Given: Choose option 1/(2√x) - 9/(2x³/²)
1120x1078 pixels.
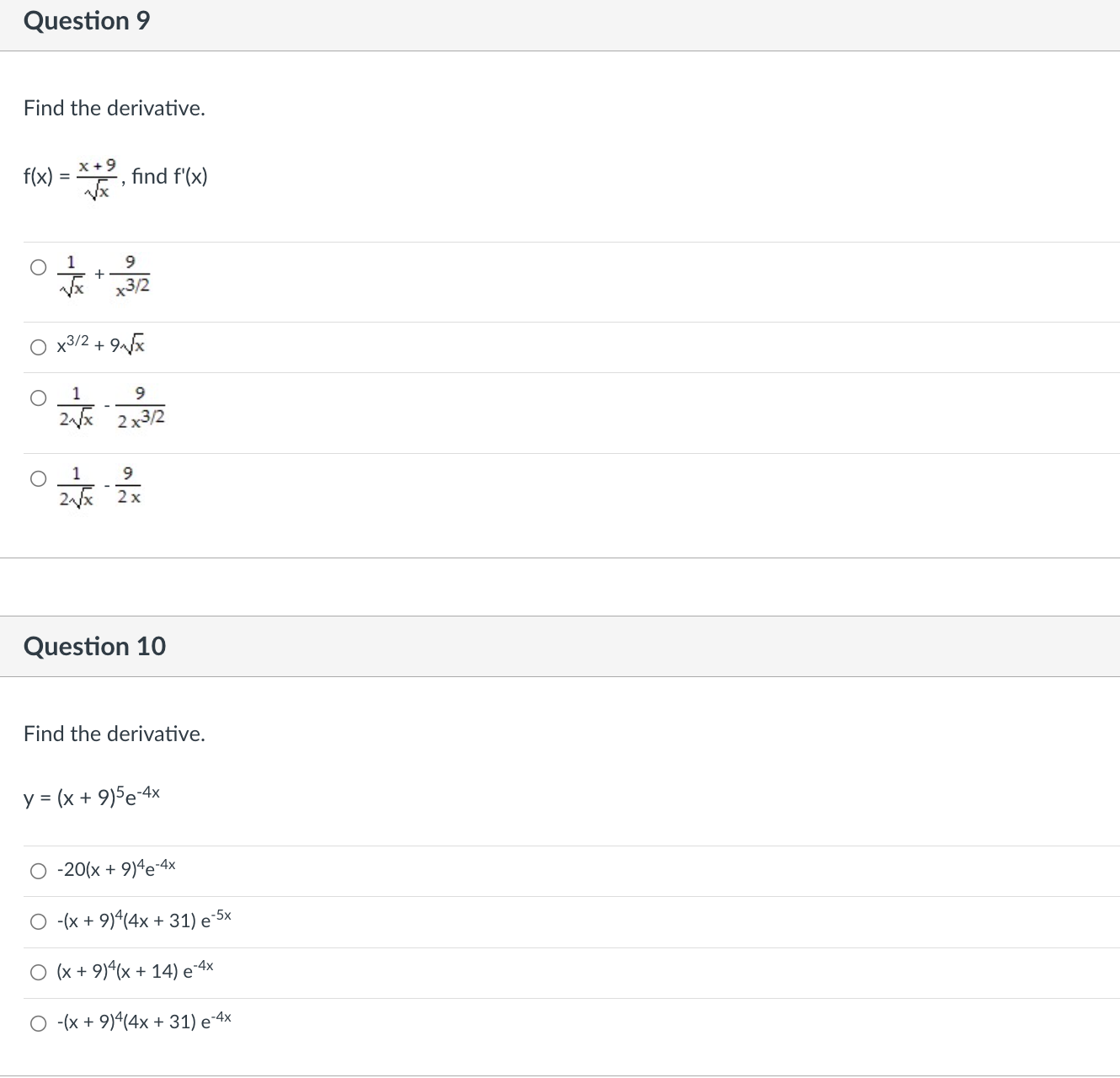Looking at the screenshot, I should pyautogui.click(x=38, y=398).
